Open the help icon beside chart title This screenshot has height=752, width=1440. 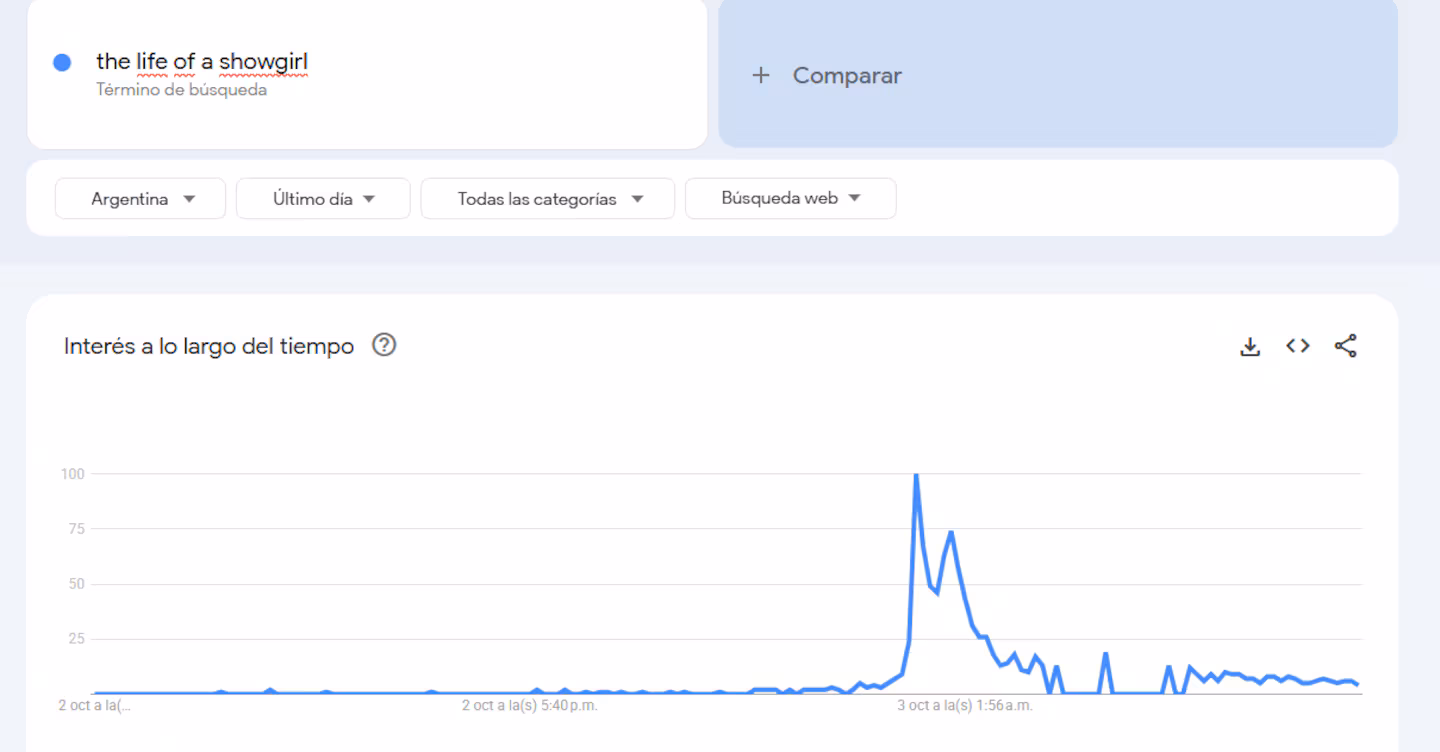384,345
